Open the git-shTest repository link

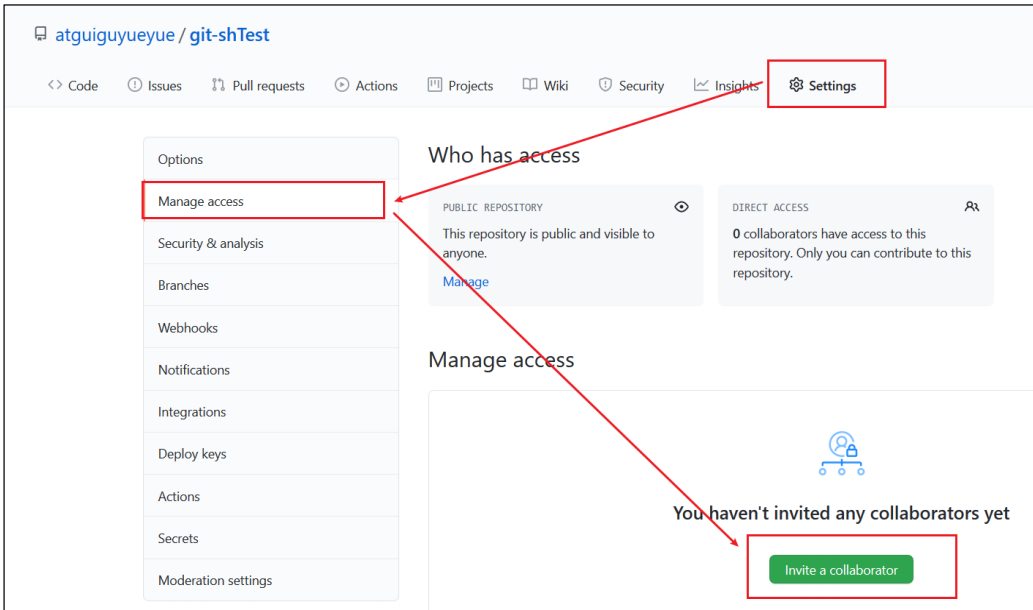tap(229, 35)
